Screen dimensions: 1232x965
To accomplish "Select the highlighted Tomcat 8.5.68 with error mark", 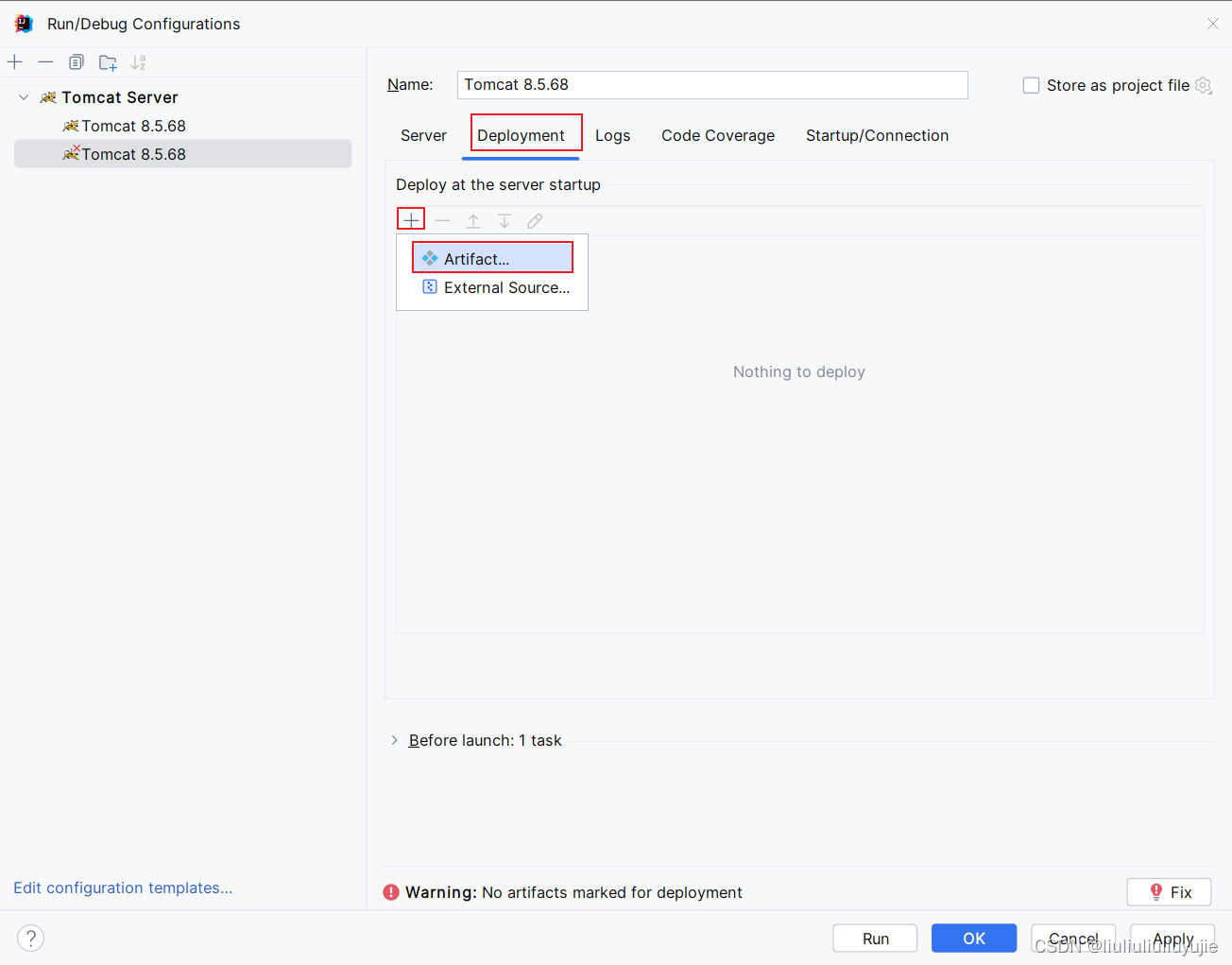I will click(182, 154).
